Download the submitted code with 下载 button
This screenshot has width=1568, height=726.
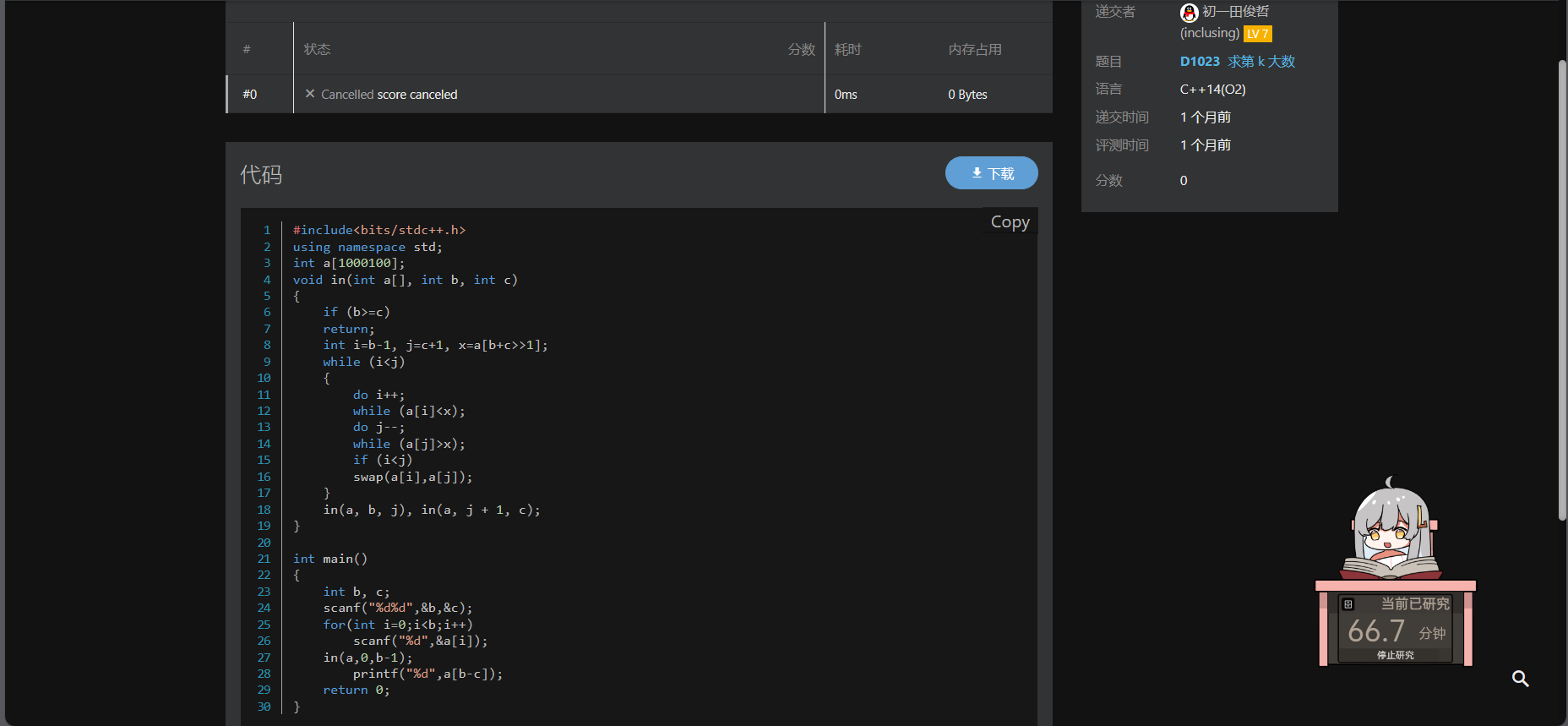(x=992, y=173)
